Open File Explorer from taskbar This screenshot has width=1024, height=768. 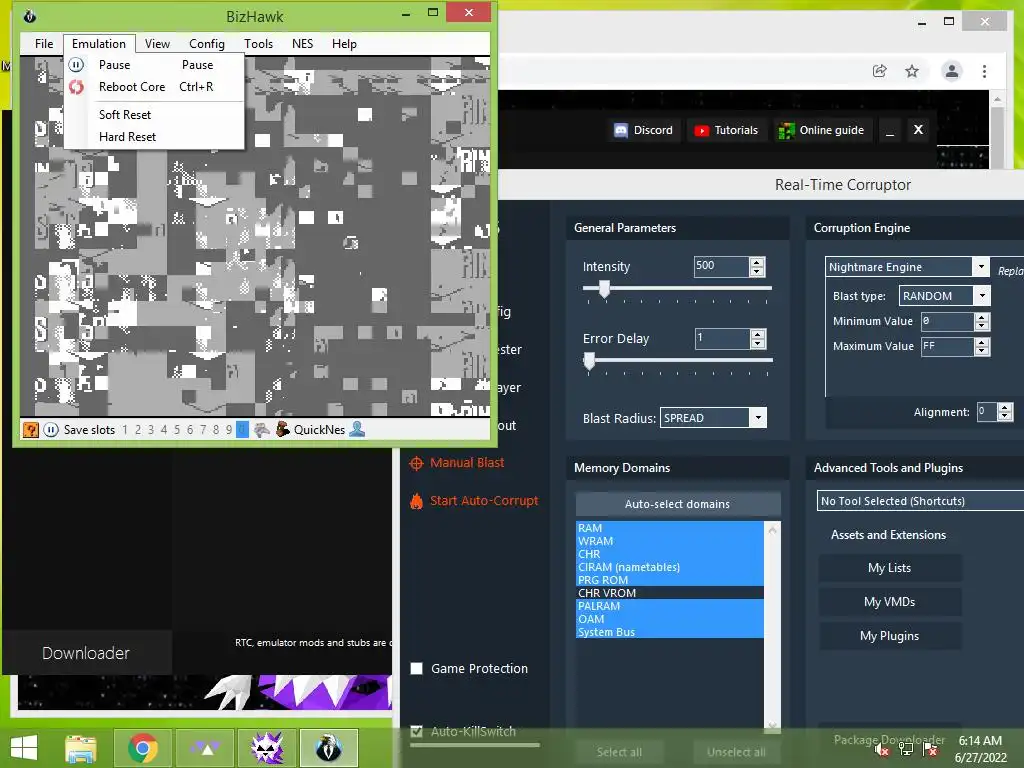pyautogui.click(x=81, y=748)
